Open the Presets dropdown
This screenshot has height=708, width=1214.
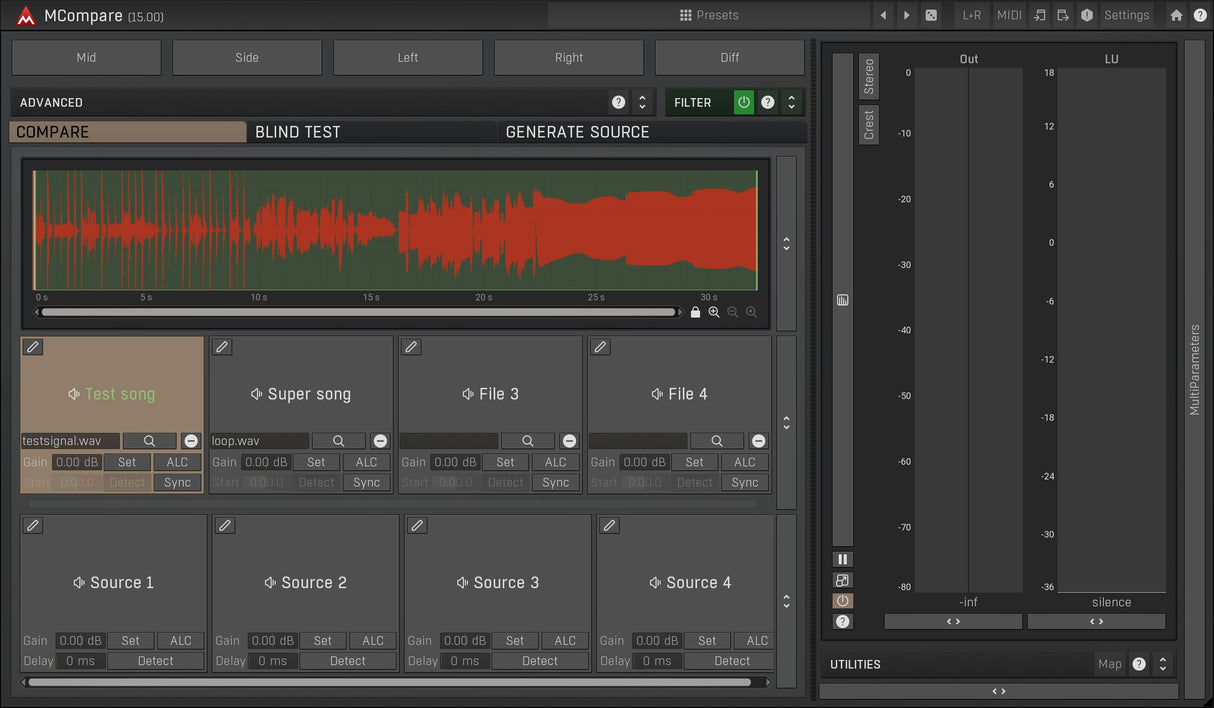coord(709,15)
